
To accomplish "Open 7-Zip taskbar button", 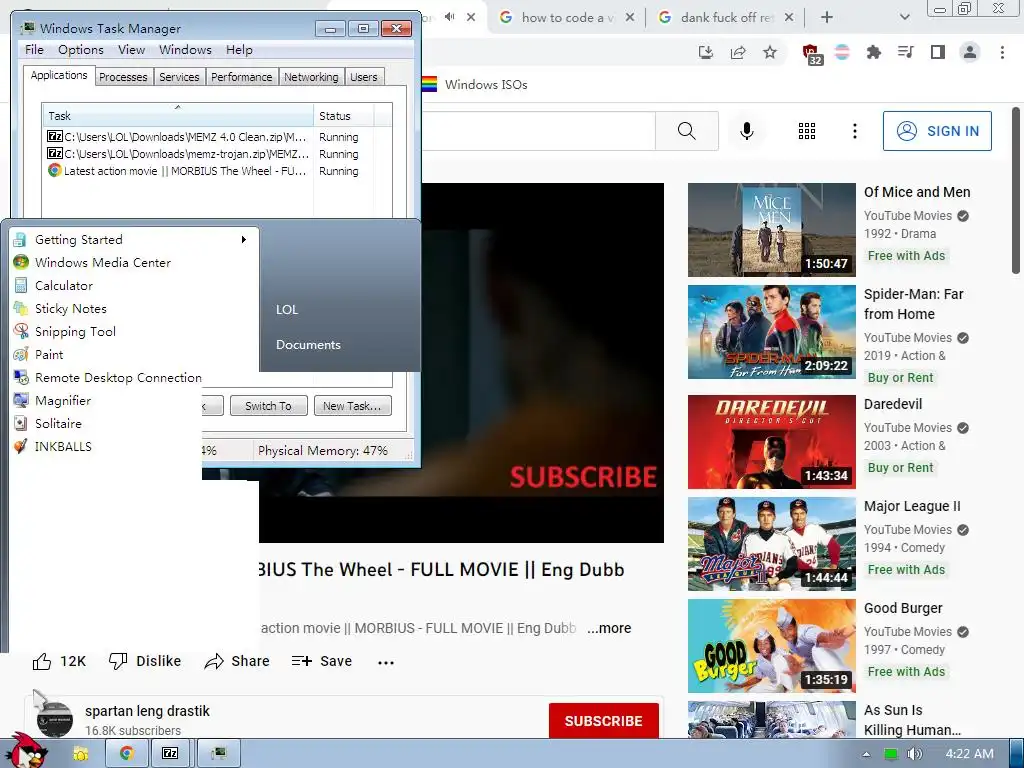I will click(x=170, y=754).
